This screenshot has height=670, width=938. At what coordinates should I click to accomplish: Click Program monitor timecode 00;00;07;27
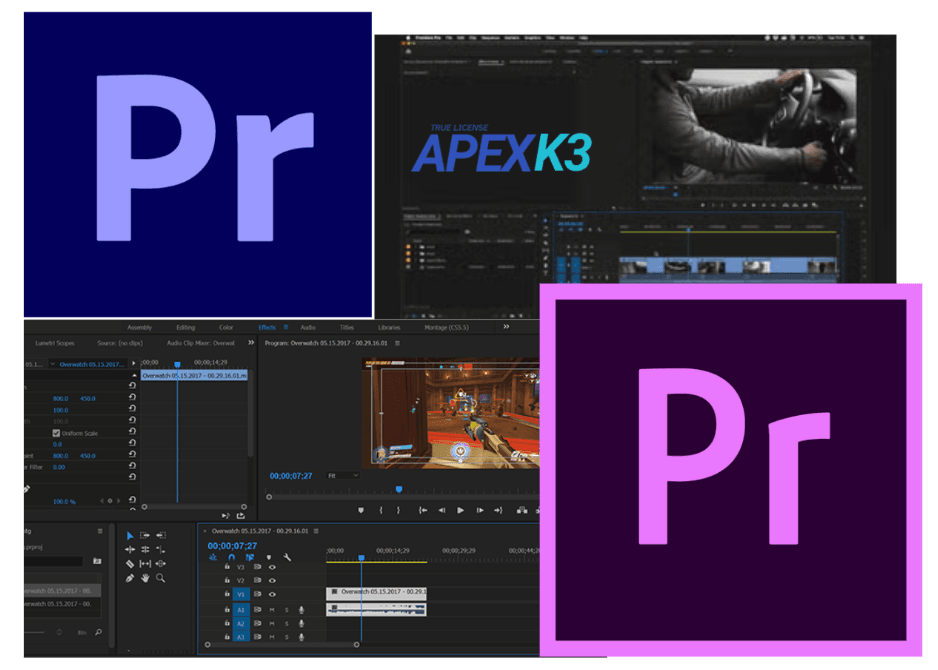coord(291,476)
